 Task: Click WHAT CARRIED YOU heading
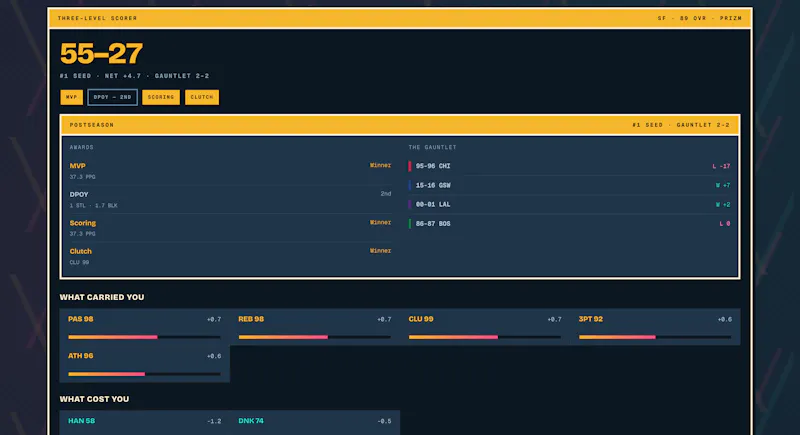pyautogui.click(x=102, y=297)
